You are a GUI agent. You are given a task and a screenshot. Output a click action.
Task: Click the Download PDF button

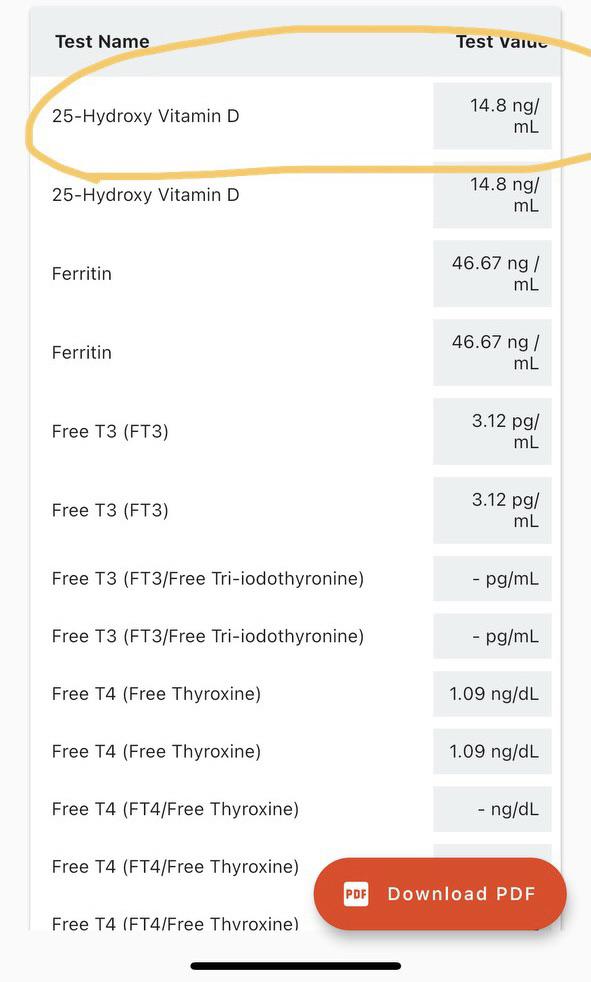pyautogui.click(x=440, y=894)
